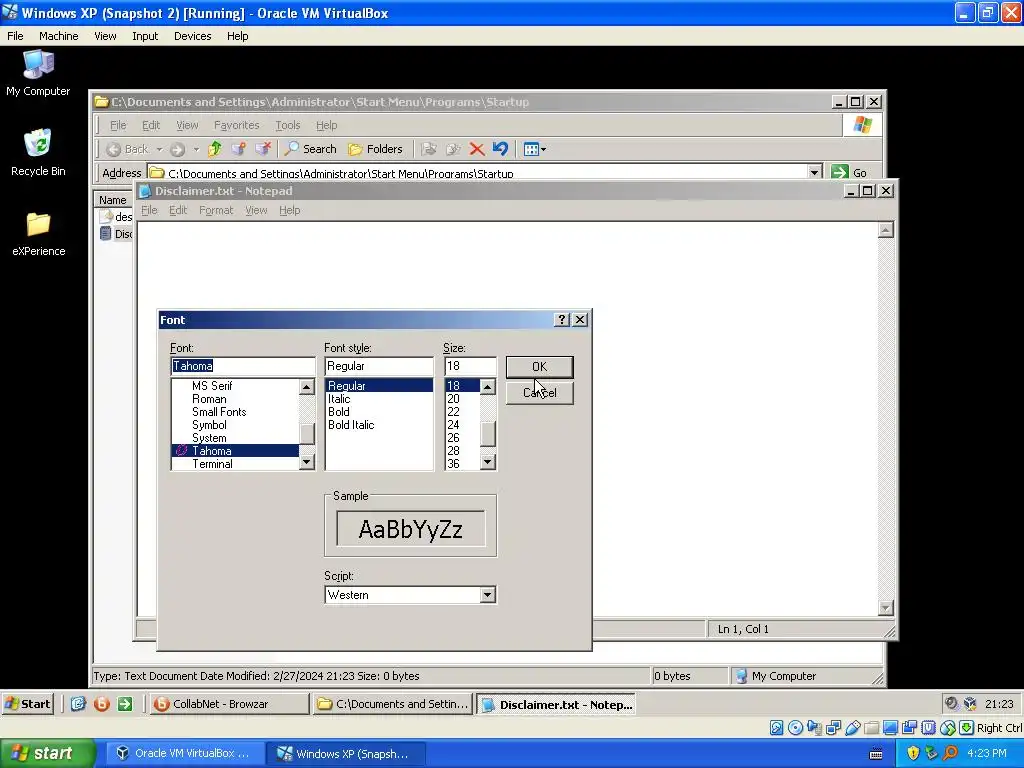Open the Tools menu in Explorer
The image size is (1024, 768).
[x=287, y=125]
